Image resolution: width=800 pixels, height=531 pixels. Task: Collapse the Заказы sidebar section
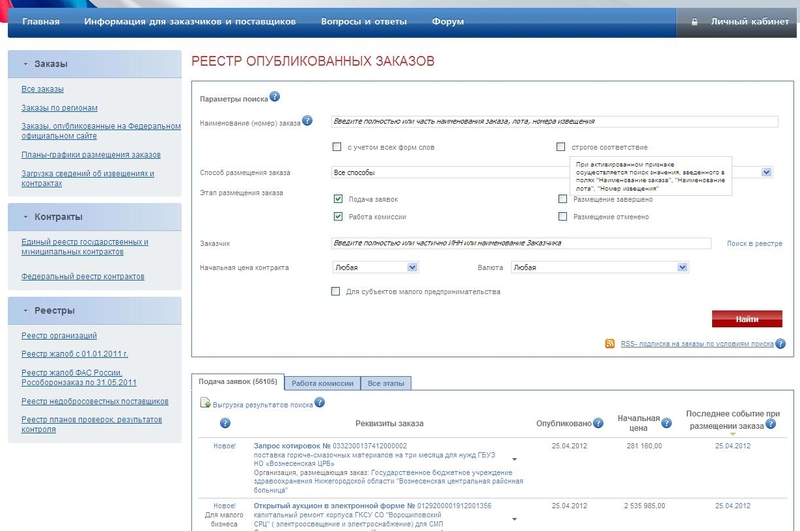click(26, 64)
